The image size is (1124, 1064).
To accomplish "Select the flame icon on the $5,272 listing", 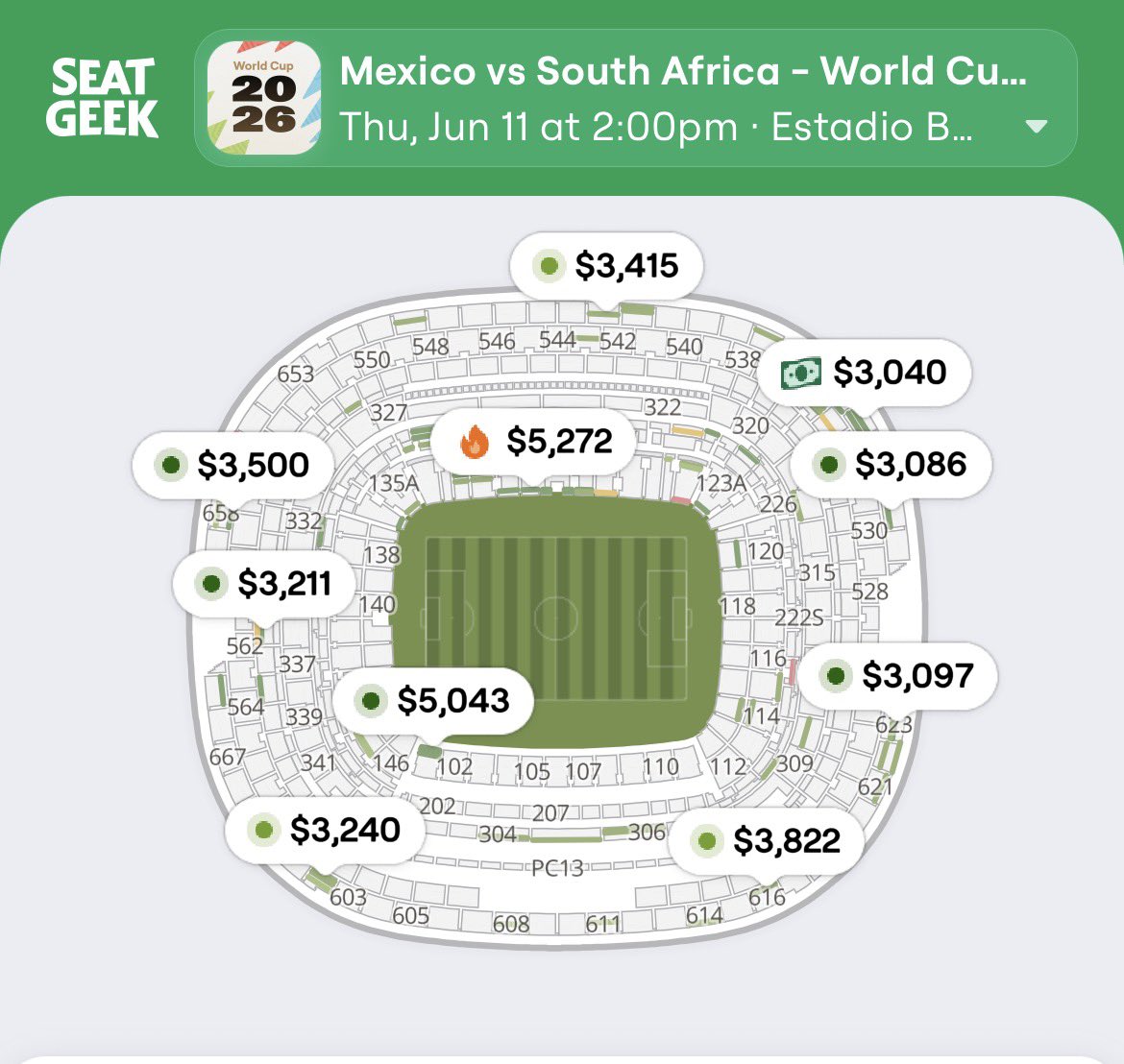I will click(474, 442).
